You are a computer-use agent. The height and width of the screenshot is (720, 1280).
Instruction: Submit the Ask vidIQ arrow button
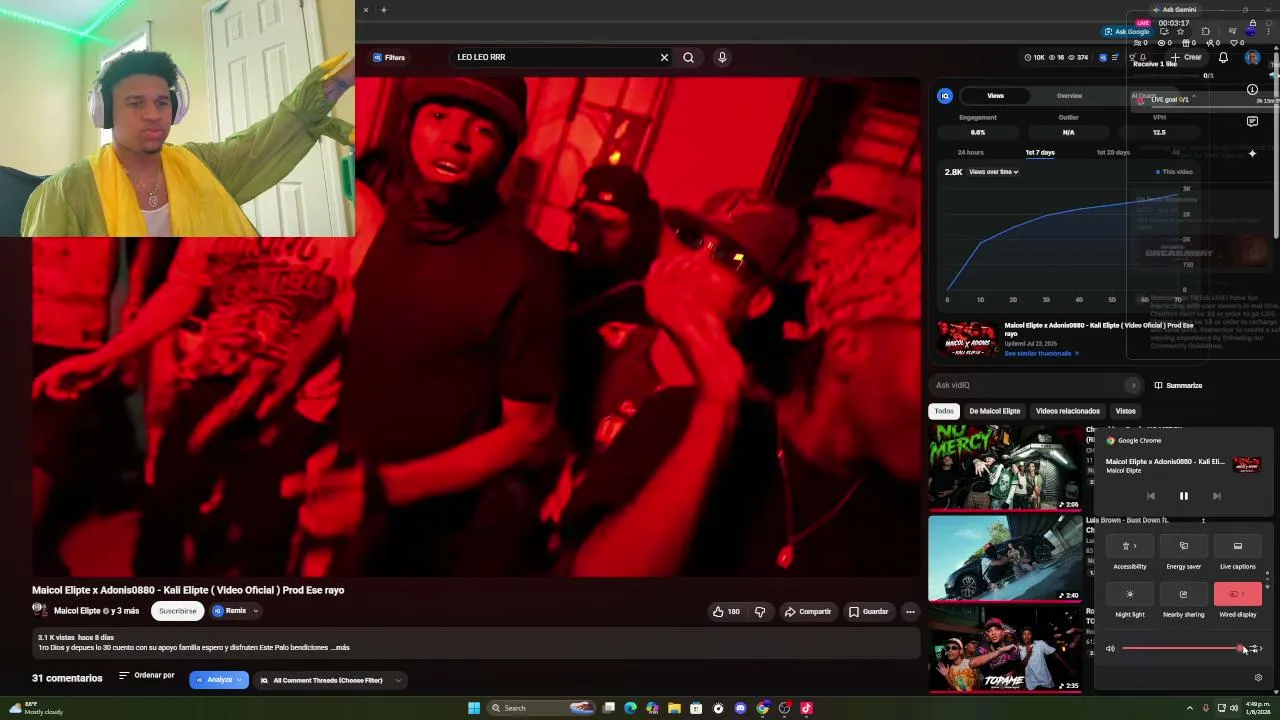coord(1132,385)
